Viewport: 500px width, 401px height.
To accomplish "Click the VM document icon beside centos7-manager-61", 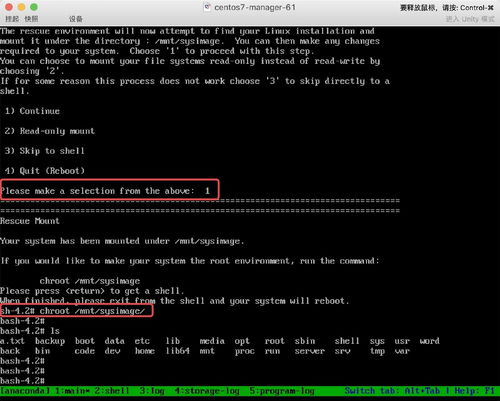I will [x=207, y=7].
